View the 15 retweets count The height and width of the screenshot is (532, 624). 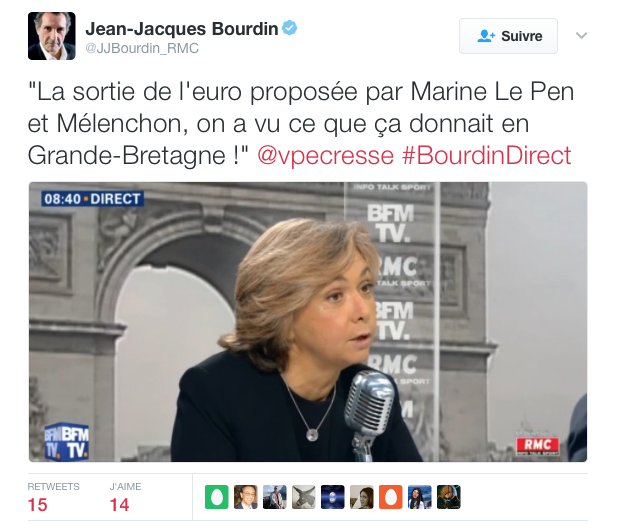click(38, 505)
